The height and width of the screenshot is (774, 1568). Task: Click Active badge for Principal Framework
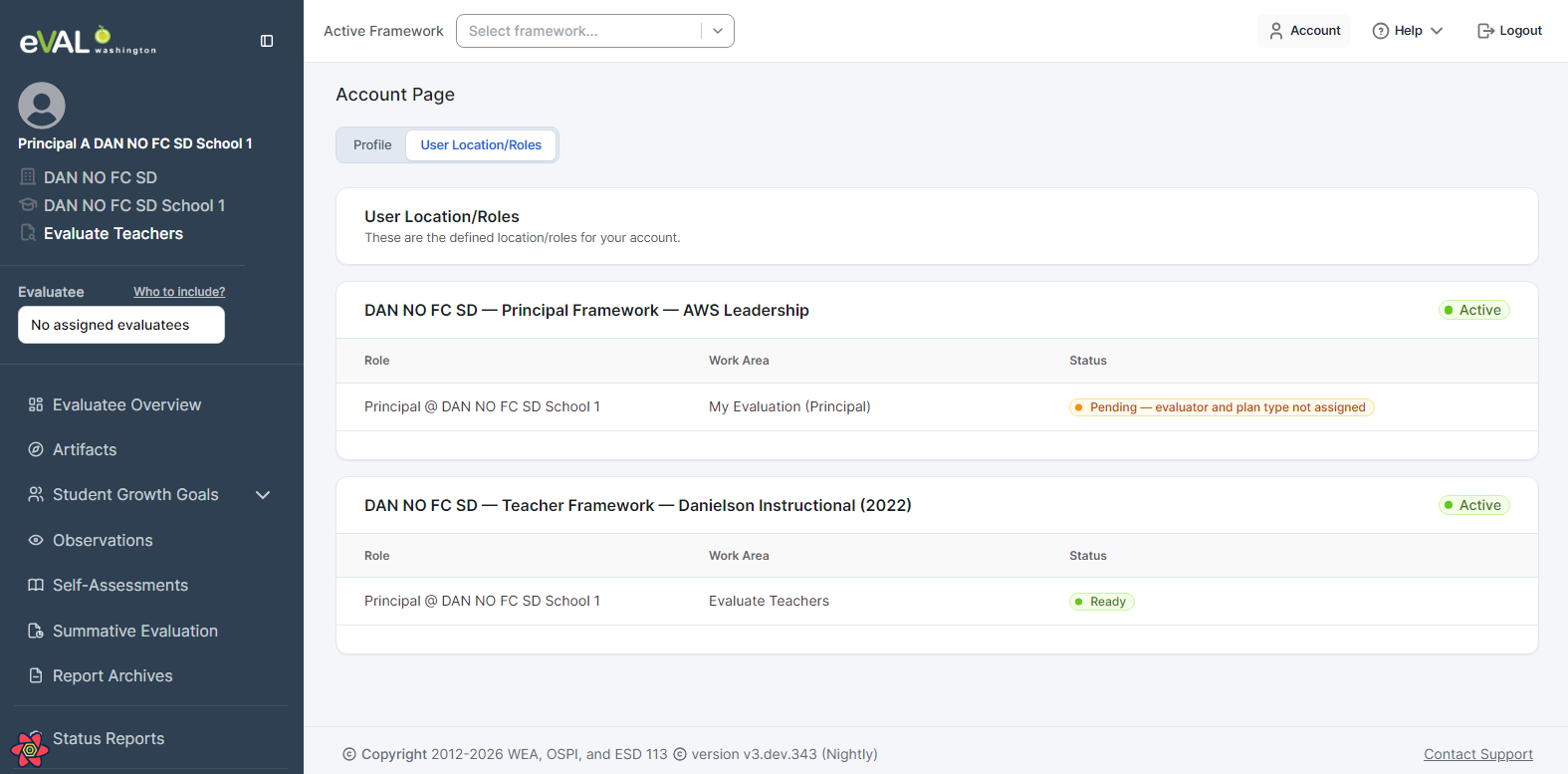tap(1474, 310)
